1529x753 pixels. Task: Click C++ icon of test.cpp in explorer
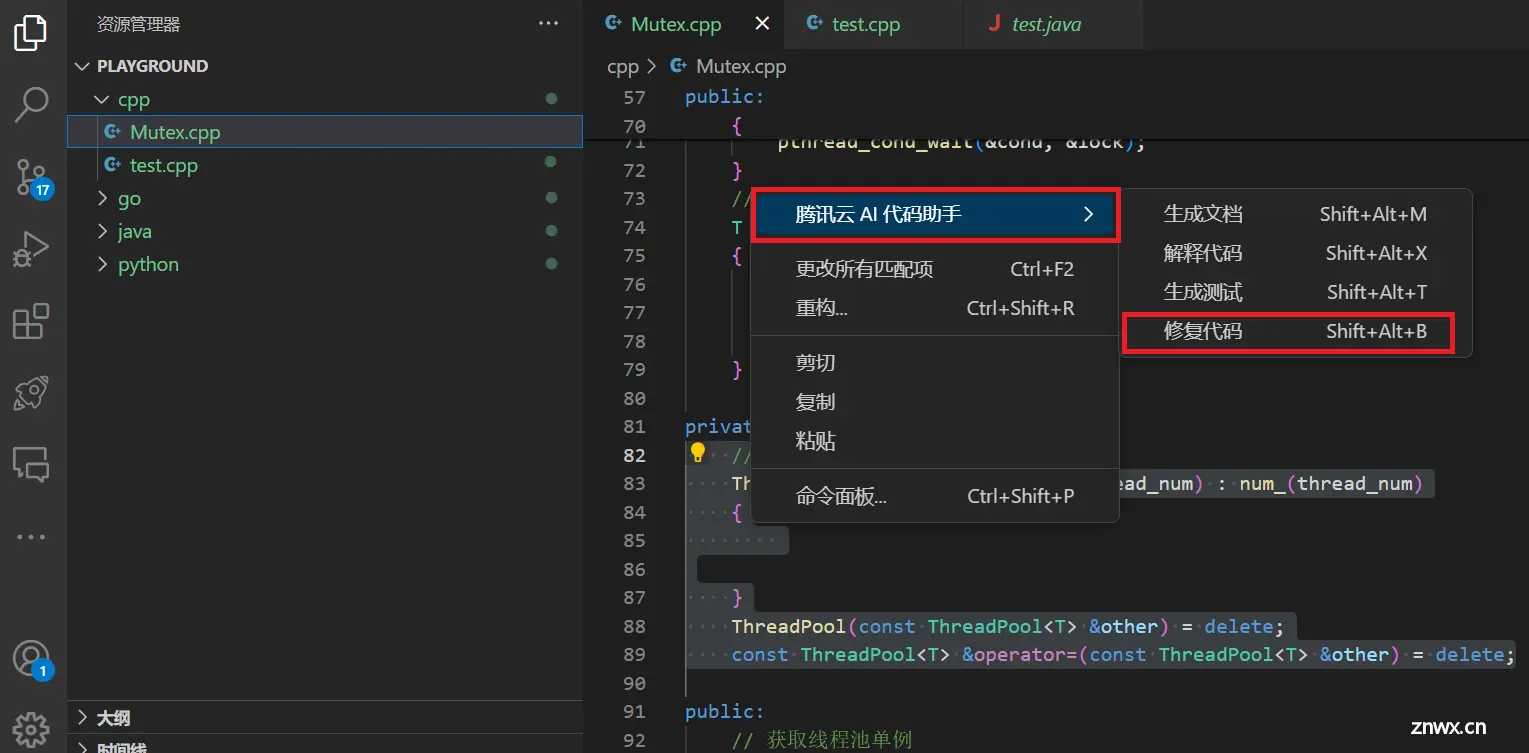(x=112, y=164)
